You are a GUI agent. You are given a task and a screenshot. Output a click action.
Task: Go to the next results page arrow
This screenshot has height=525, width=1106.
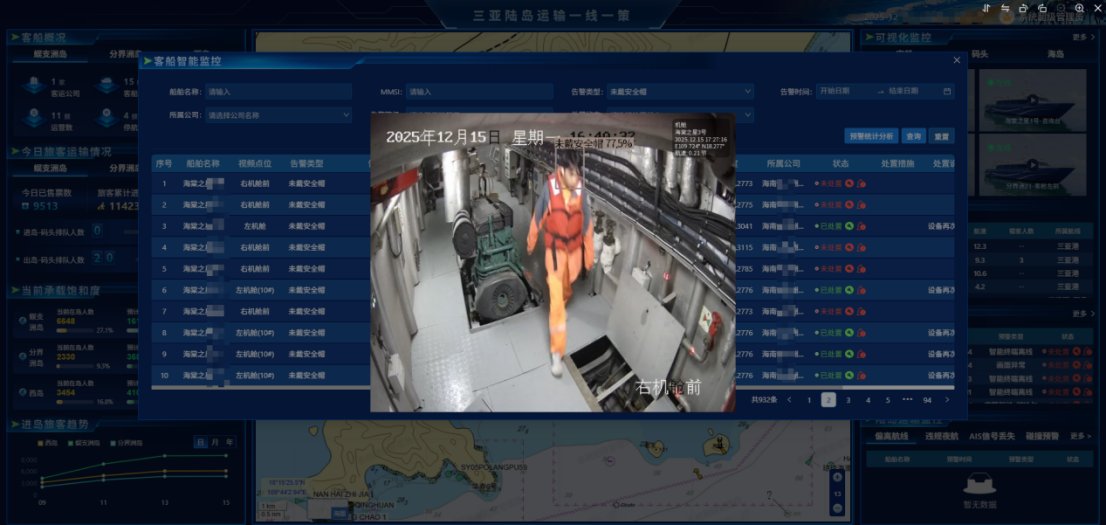pyautogui.click(x=947, y=400)
